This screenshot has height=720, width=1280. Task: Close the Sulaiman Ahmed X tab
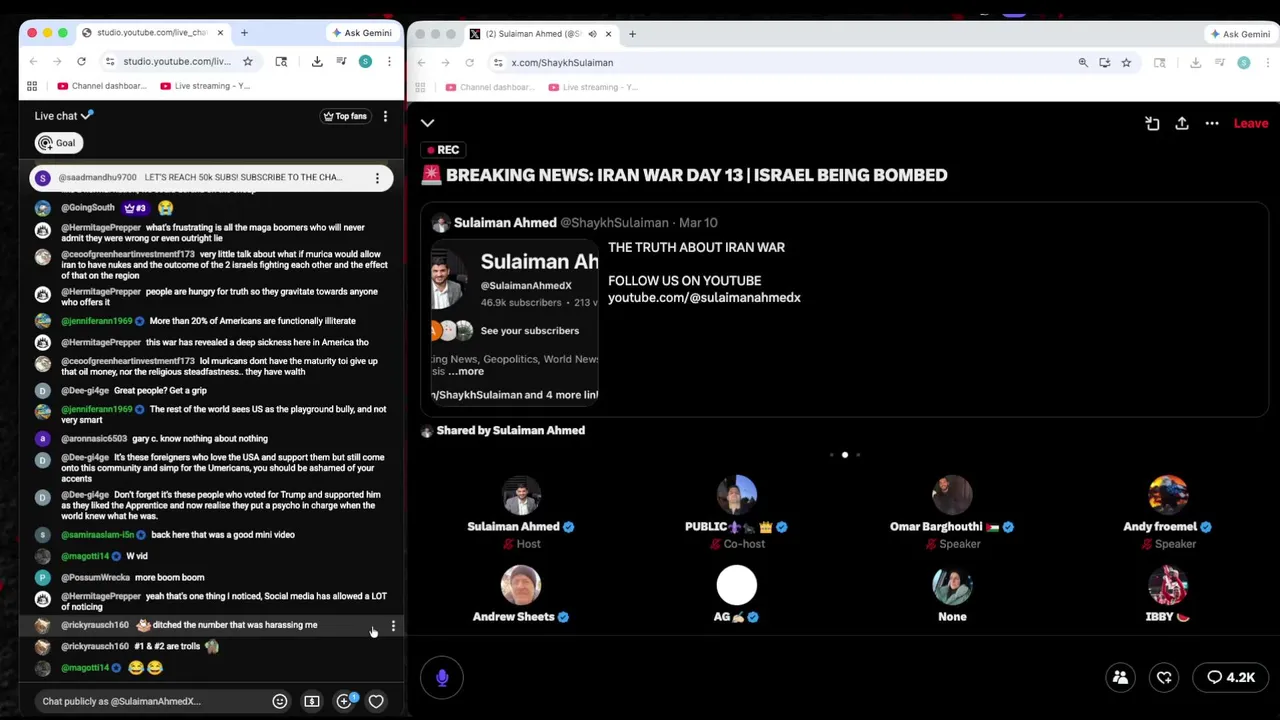pyautogui.click(x=608, y=34)
